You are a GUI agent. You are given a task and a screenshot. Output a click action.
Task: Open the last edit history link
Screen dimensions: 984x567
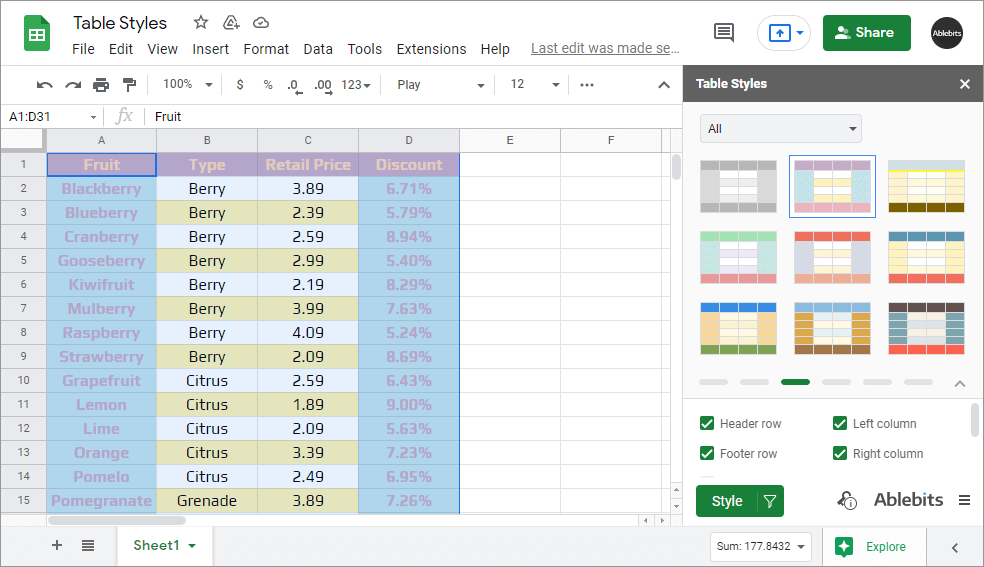tap(605, 48)
